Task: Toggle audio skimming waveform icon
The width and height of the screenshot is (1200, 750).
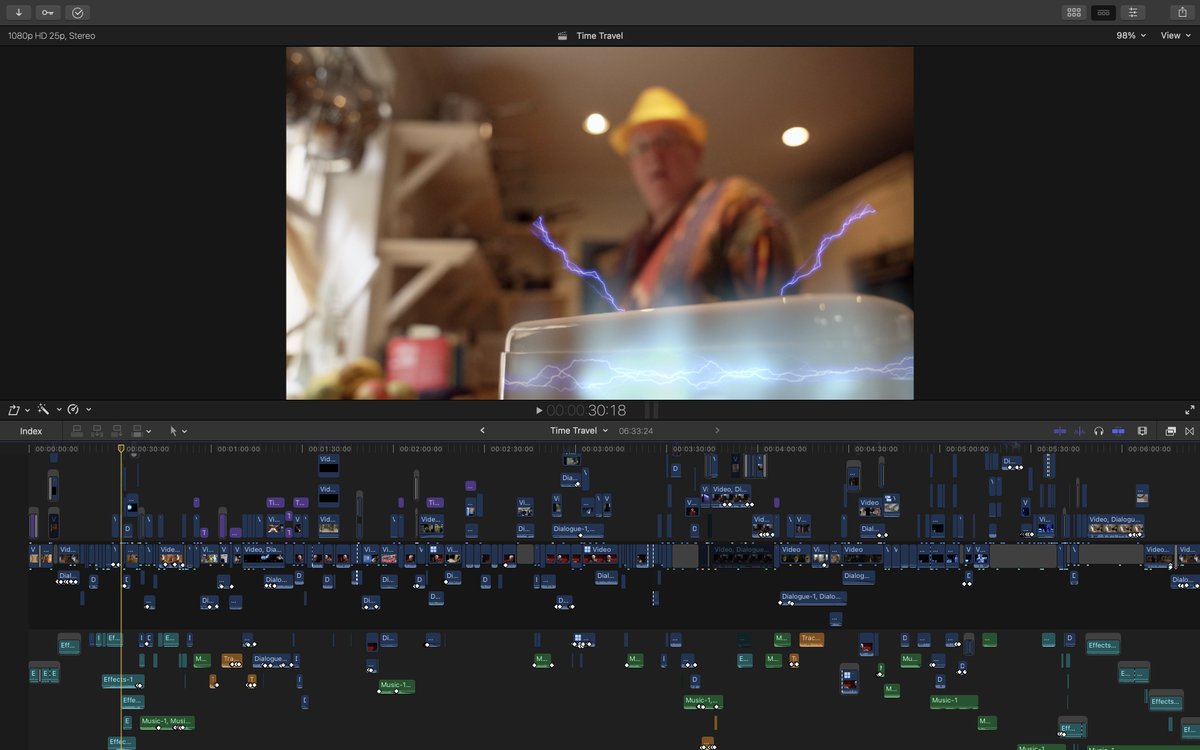Action: click(x=1079, y=431)
